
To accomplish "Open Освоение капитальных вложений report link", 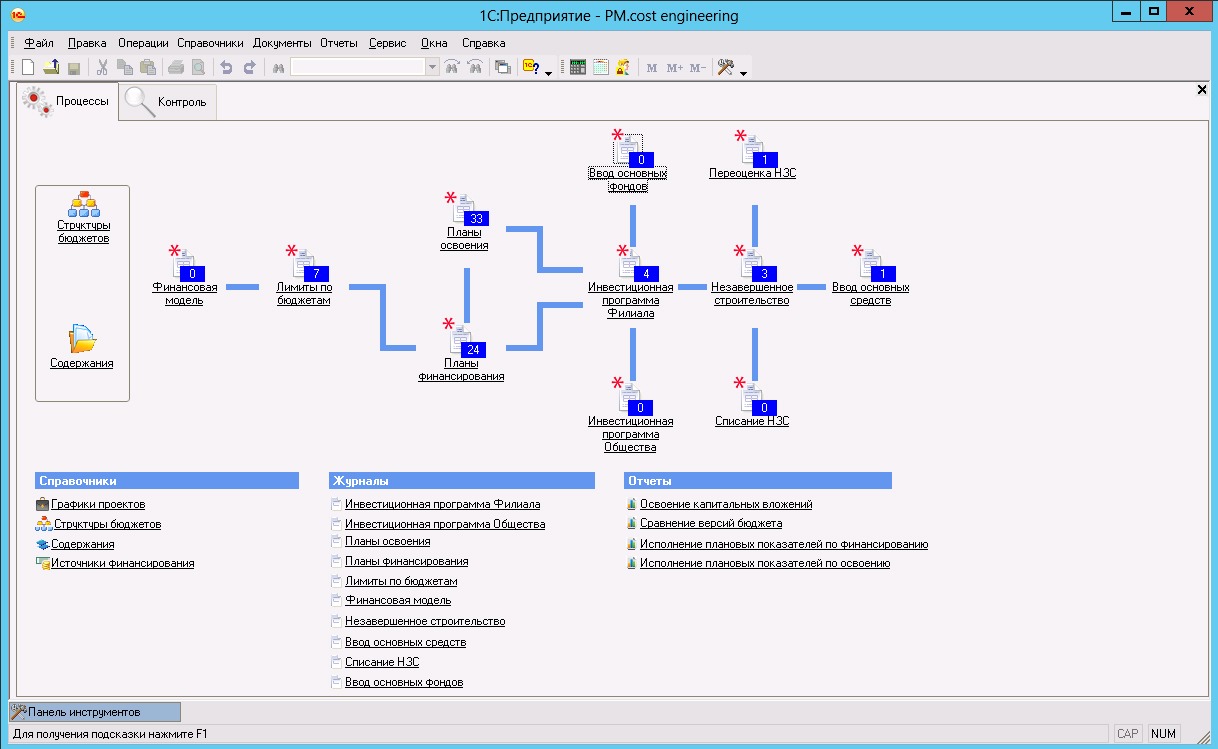I will click(x=726, y=505).
